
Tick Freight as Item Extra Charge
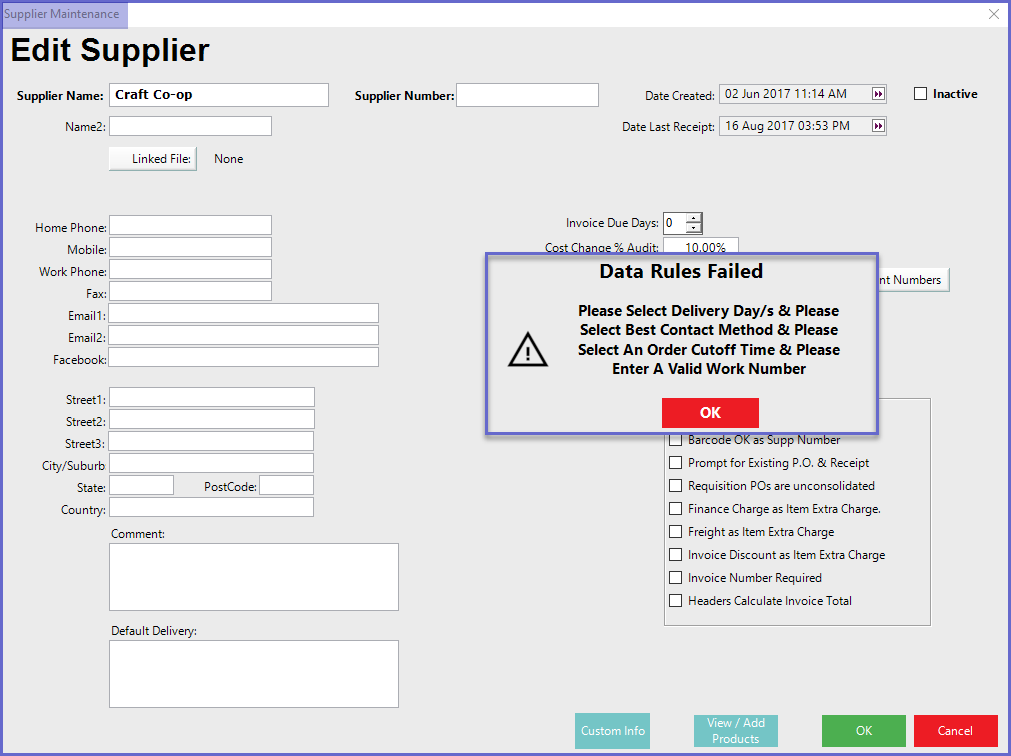(x=676, y=532)
